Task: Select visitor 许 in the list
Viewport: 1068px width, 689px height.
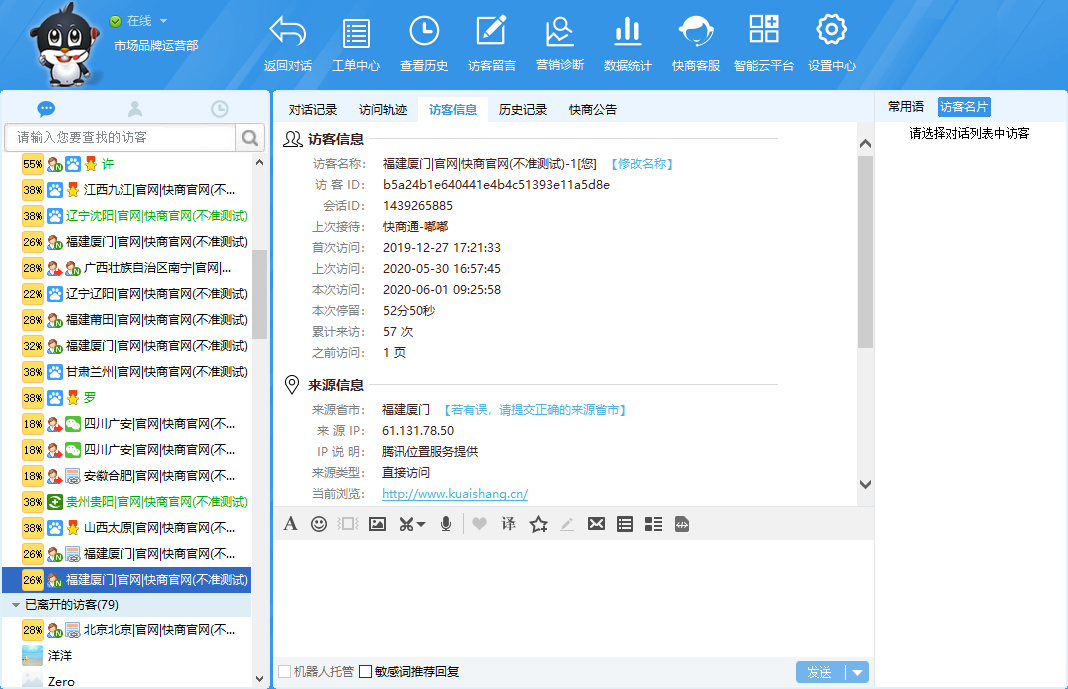Action: pyautogui.click(x=127, y=164)
